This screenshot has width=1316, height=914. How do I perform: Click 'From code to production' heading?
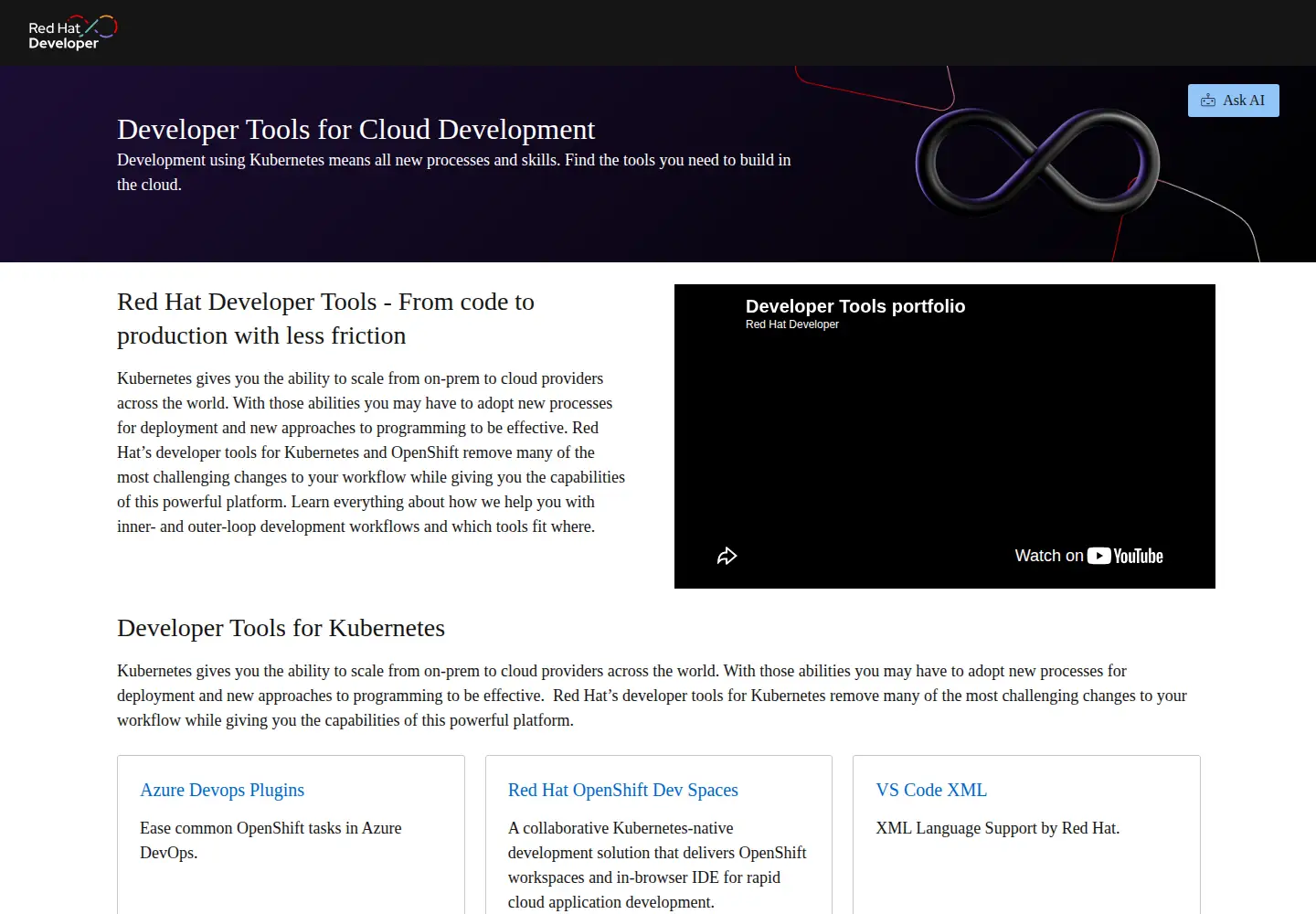[x=325, y=319]
